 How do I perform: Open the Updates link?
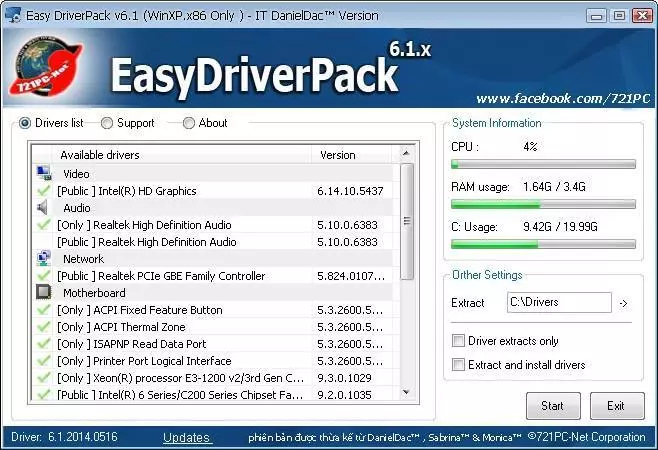pos(186,437)
